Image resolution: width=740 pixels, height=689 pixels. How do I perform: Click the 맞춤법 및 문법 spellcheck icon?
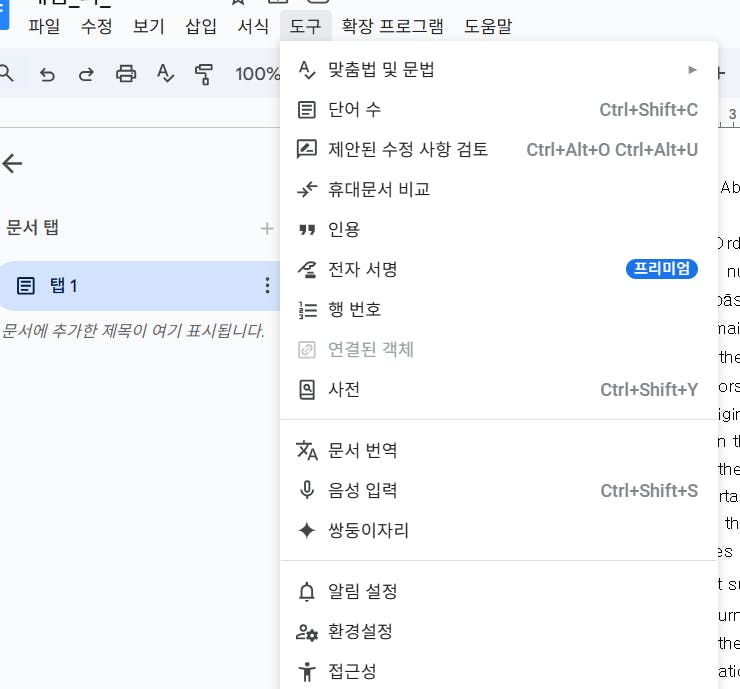click(x=307, y=70)
